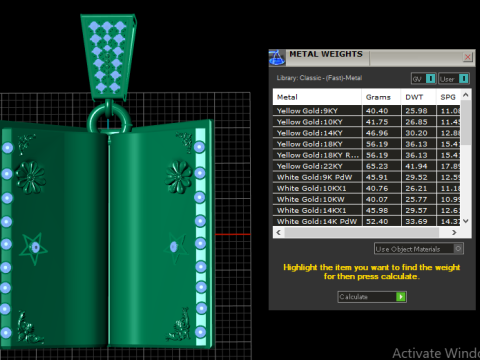Select the Yellow Gold:9KY row

click(367, 111)
